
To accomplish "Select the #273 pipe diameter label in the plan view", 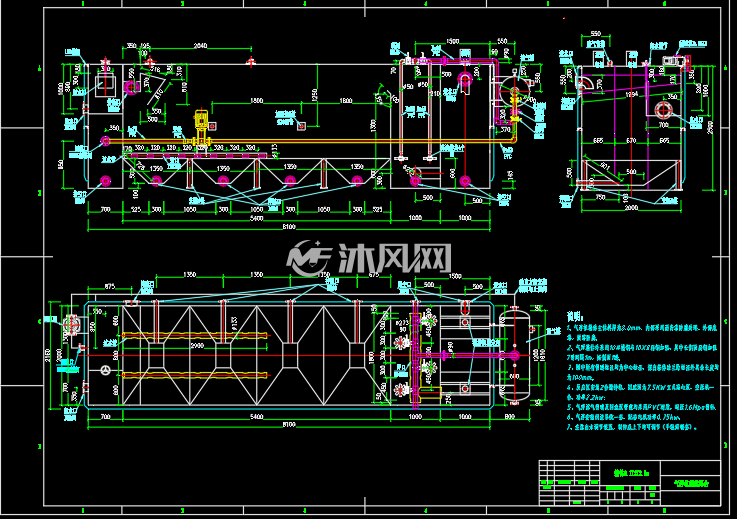I will (402, 323).
